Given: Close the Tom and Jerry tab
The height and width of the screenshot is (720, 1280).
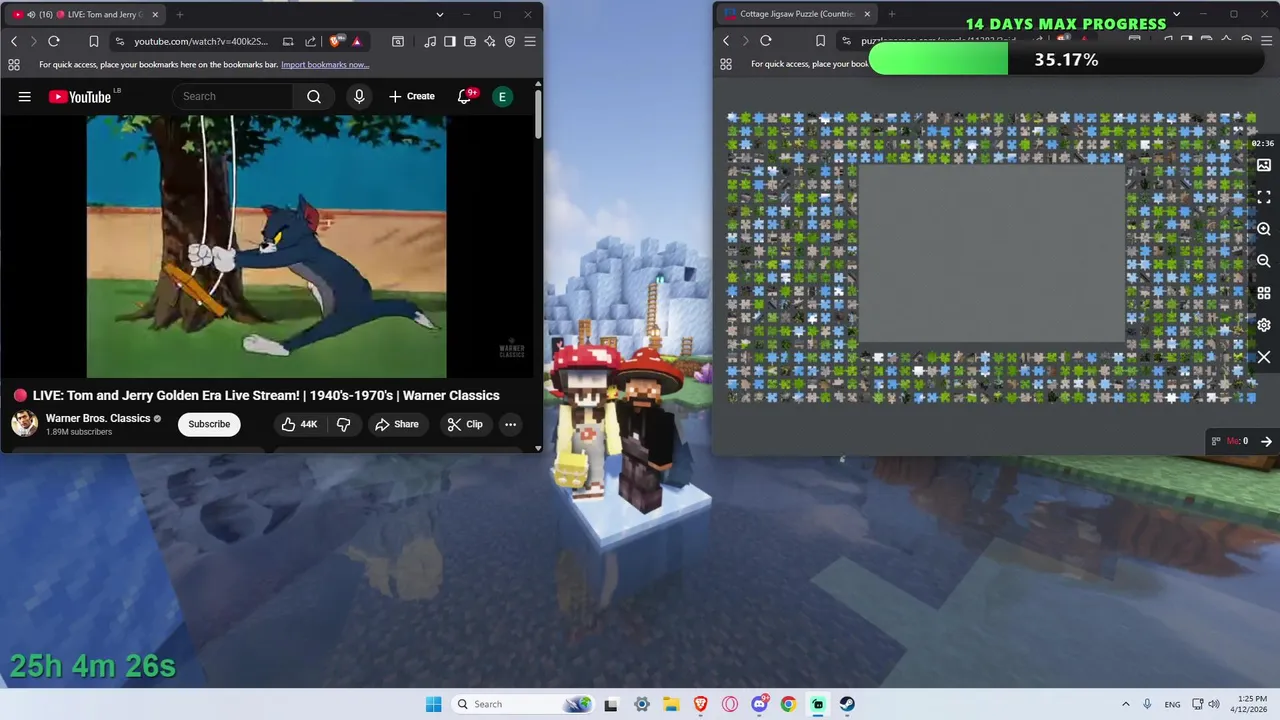Looking at the screenshot, I should click(155, 14).
